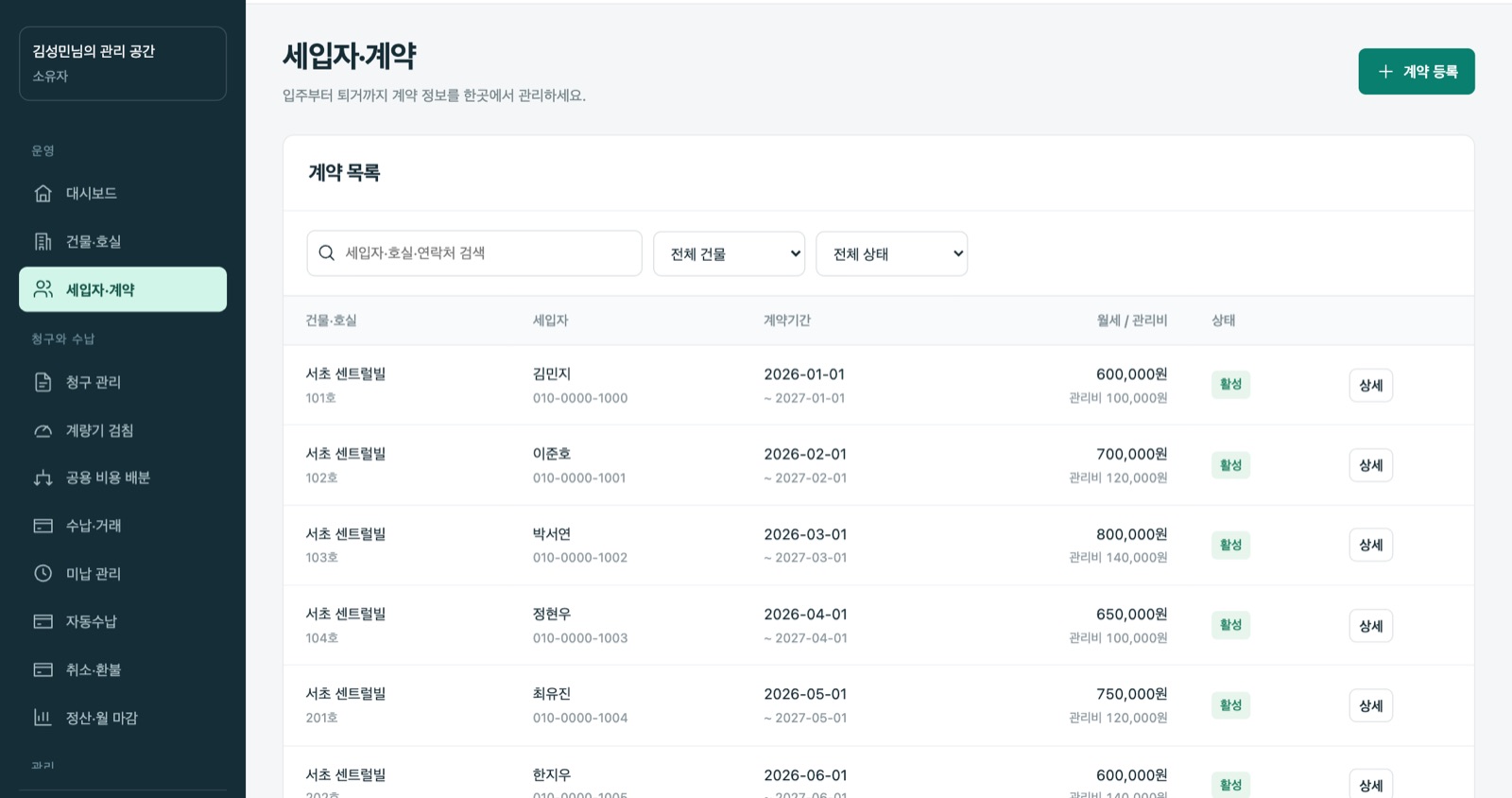Click the 건물·호실 building icon

click(43, 242)
